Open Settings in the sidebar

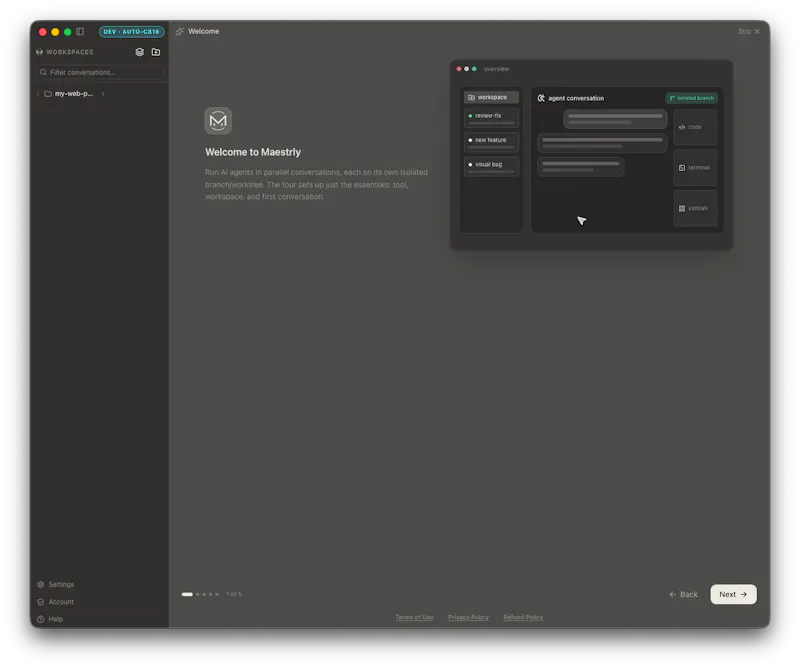pyautogui.click(x=55, y=584)
